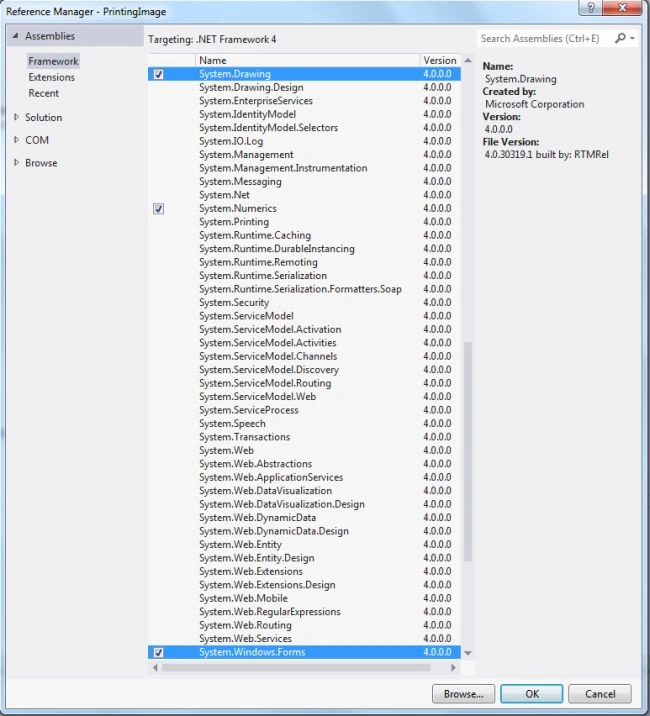This screenshot has width=650, height=716.
Task: Close the Reference Manager dialog
Action: [622, 8]
